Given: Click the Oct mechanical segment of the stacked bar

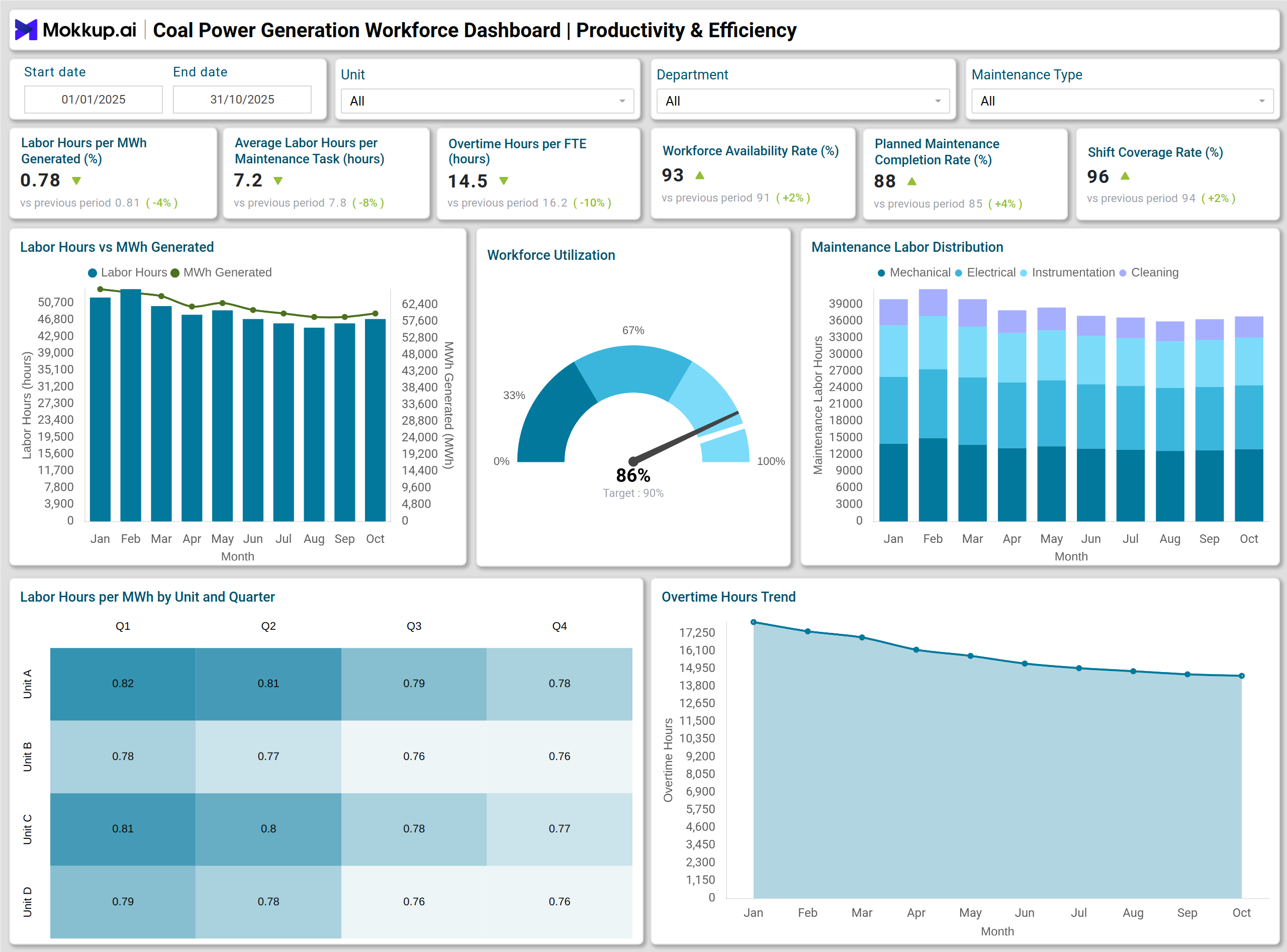Looking at the screenshot, I should pos(1249,485).
